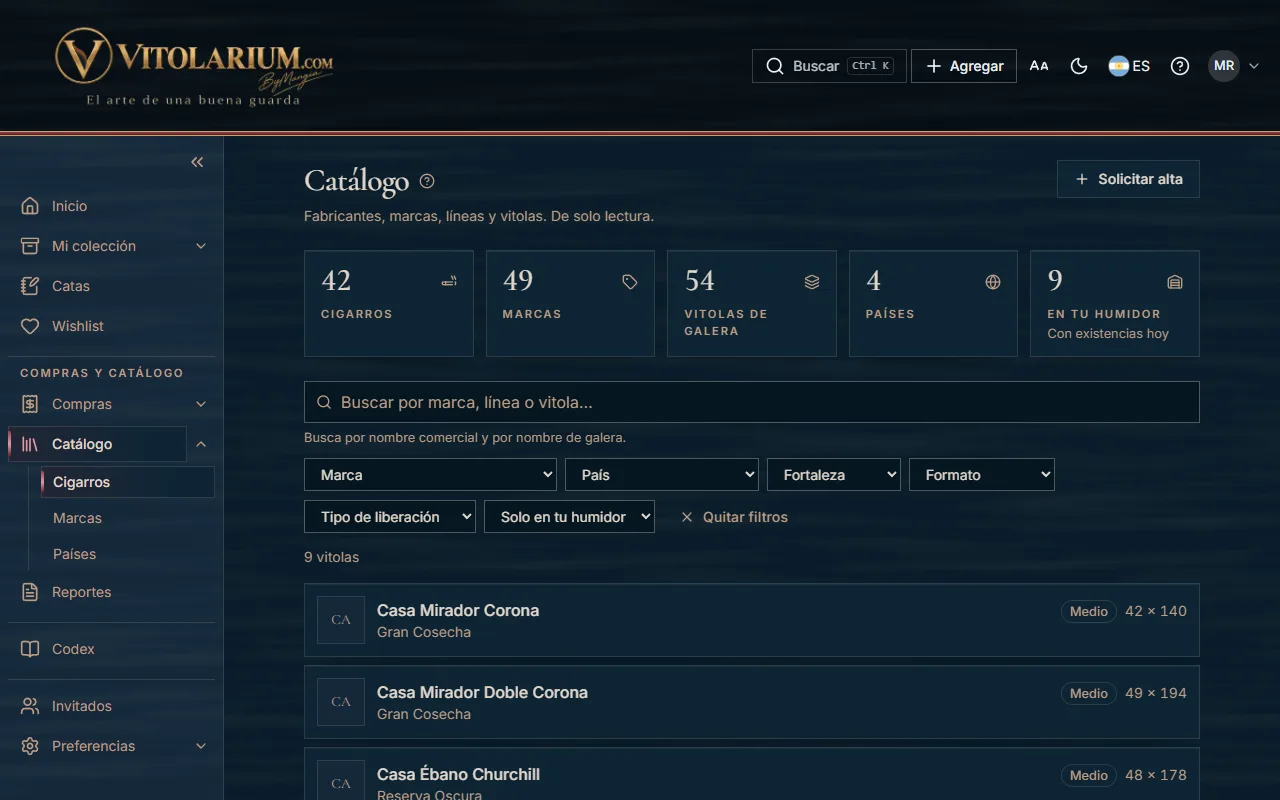The width and height of the screenshot is (1280, 800).
Task: Click the Mi colección archive icon
Action: point(30,246)
